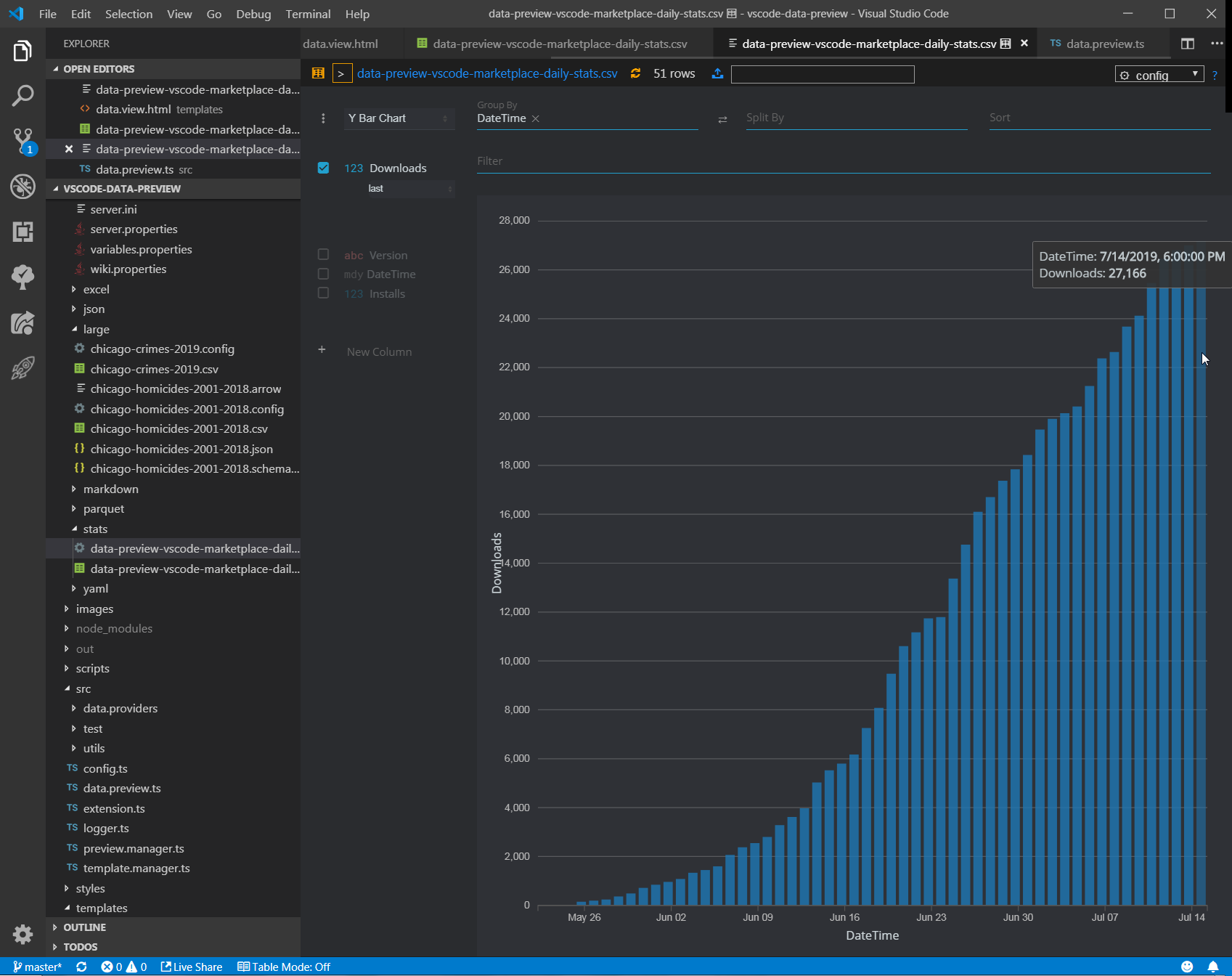The image size is (1232, 976).
Task: Open the Terminal menu
Action: [x=308, y=14]
